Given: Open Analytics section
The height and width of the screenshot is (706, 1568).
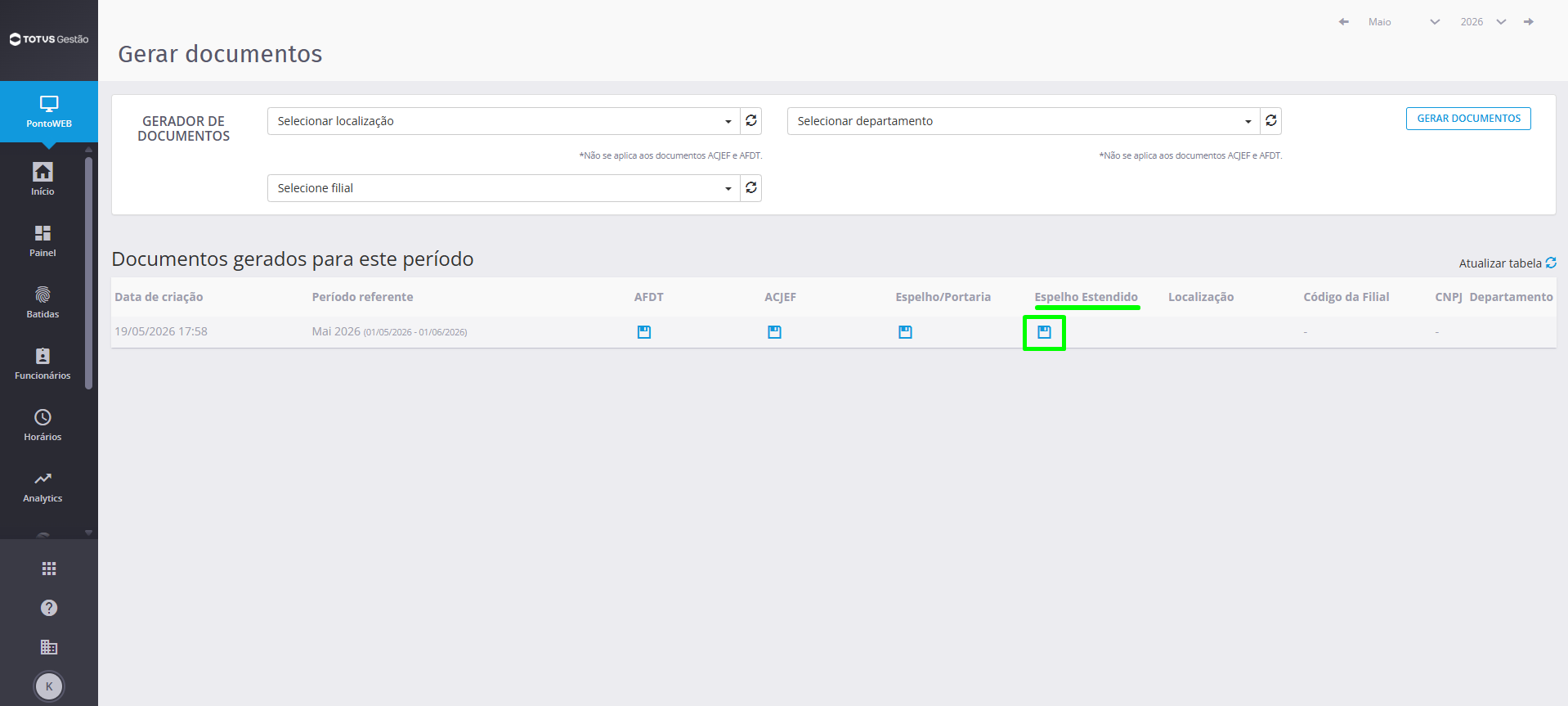Looking at the screenshot, I should [x=43, y=486].
